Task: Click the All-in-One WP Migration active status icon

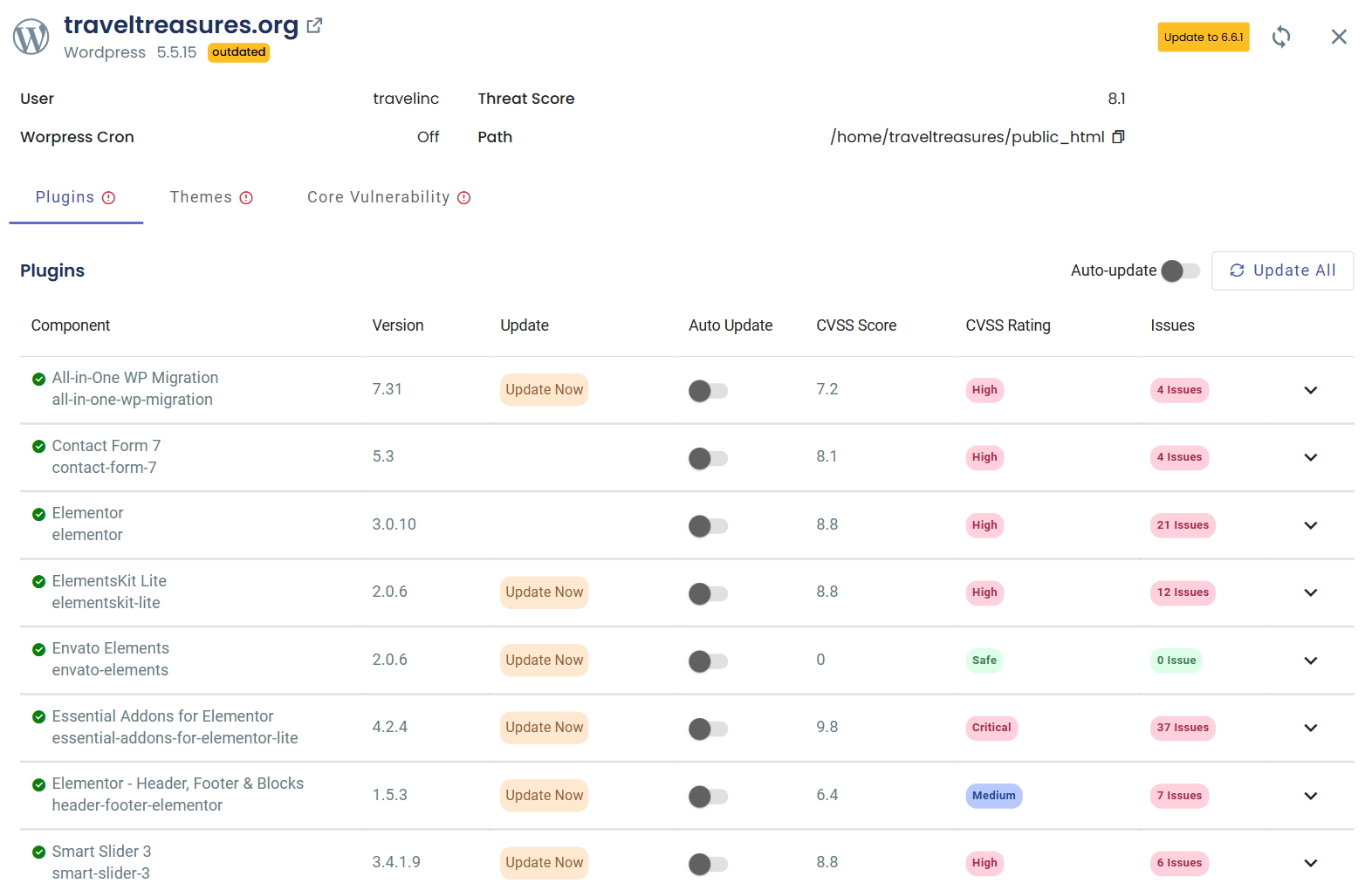Action: [x=38, y=379]
